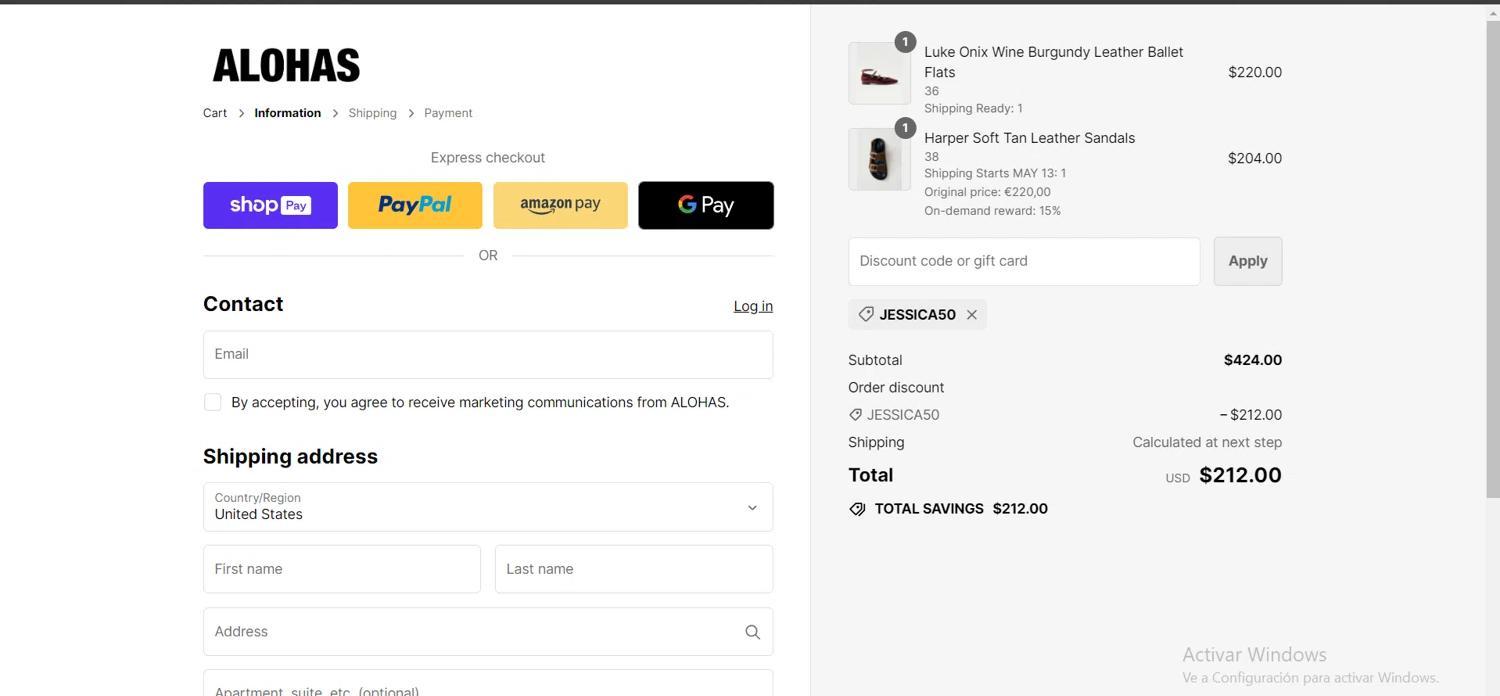Screen dimensions: 1500x696
Task: Focus the Address field
Action: click(488, 632)
